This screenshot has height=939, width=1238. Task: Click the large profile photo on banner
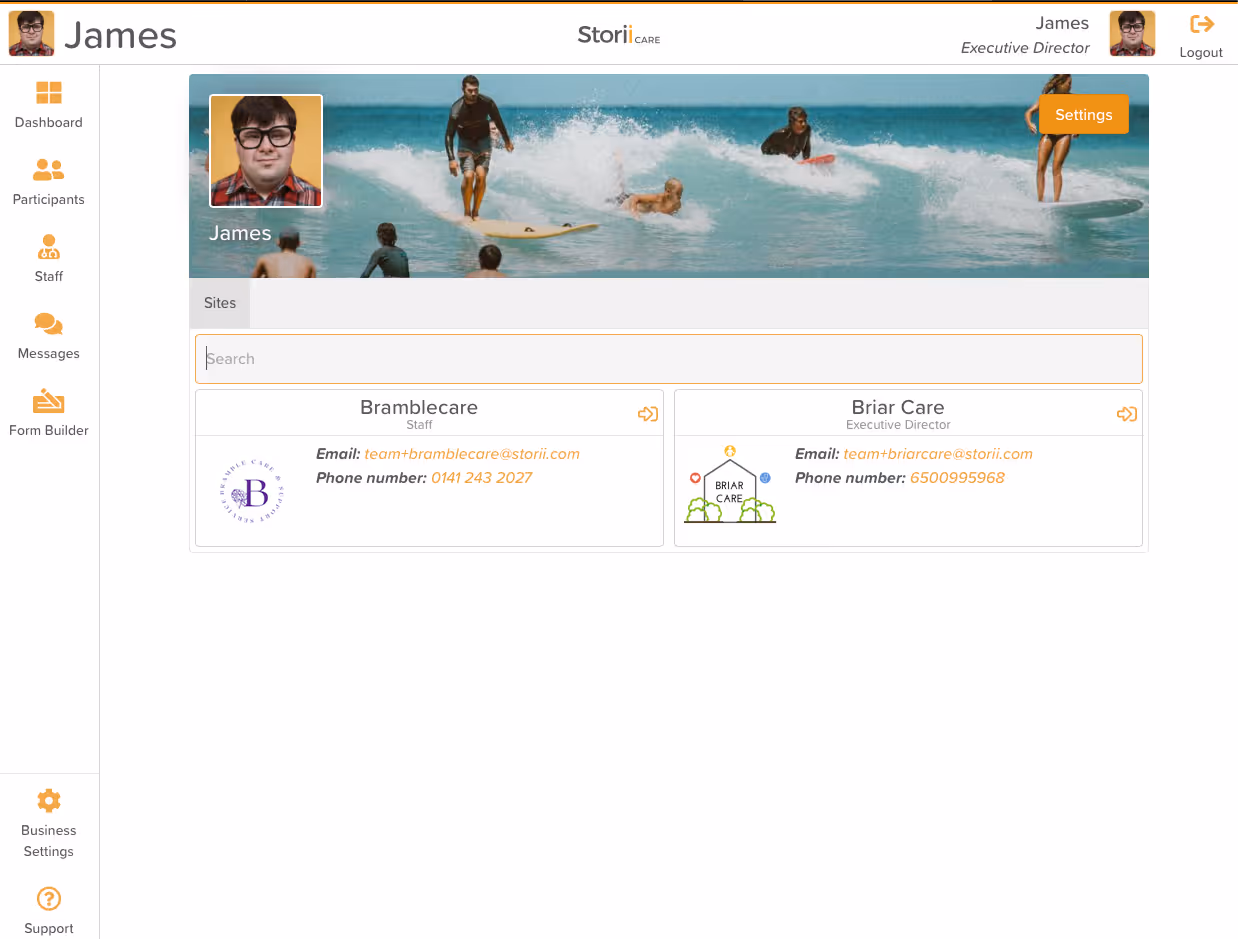click(266, 151)
